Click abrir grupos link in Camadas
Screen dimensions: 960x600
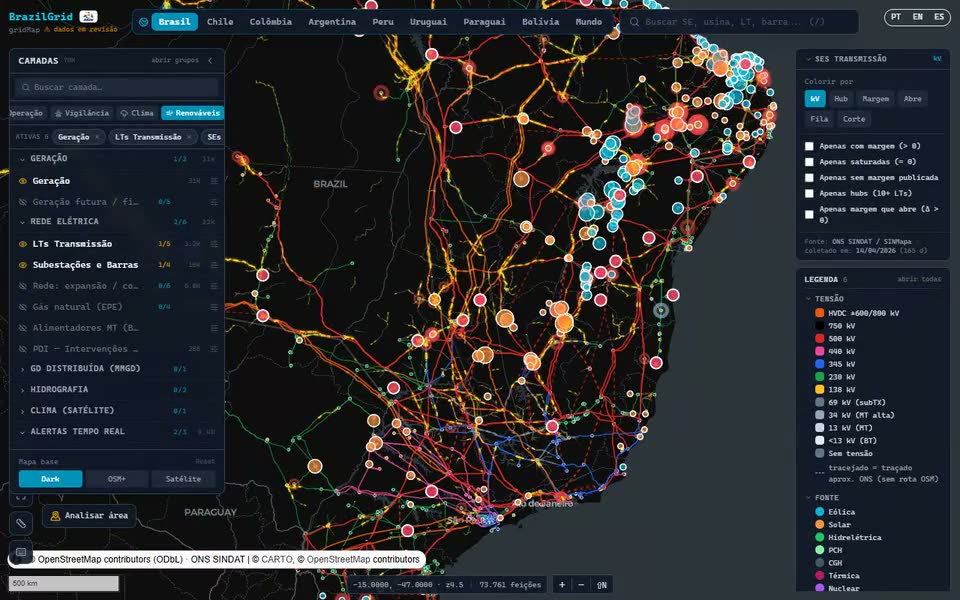tap(175, 61)
